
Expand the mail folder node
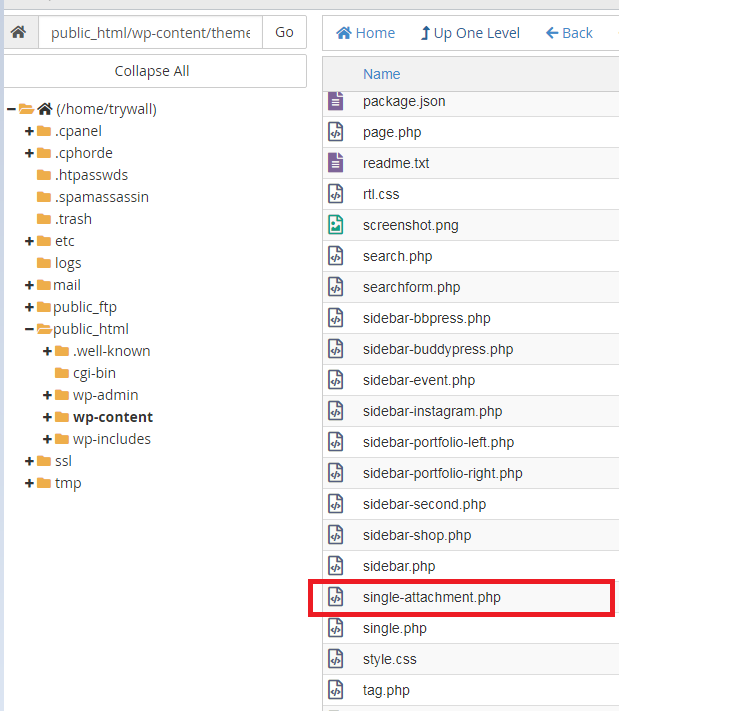pos(29,285)
